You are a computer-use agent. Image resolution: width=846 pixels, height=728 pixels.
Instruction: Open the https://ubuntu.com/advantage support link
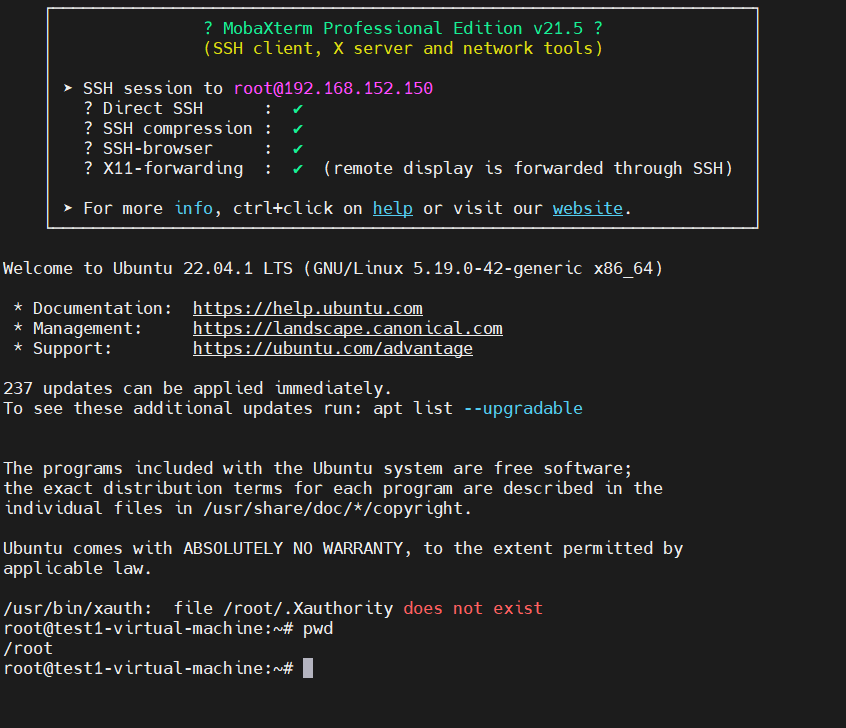pyautogui.click(x=332, y=348)
